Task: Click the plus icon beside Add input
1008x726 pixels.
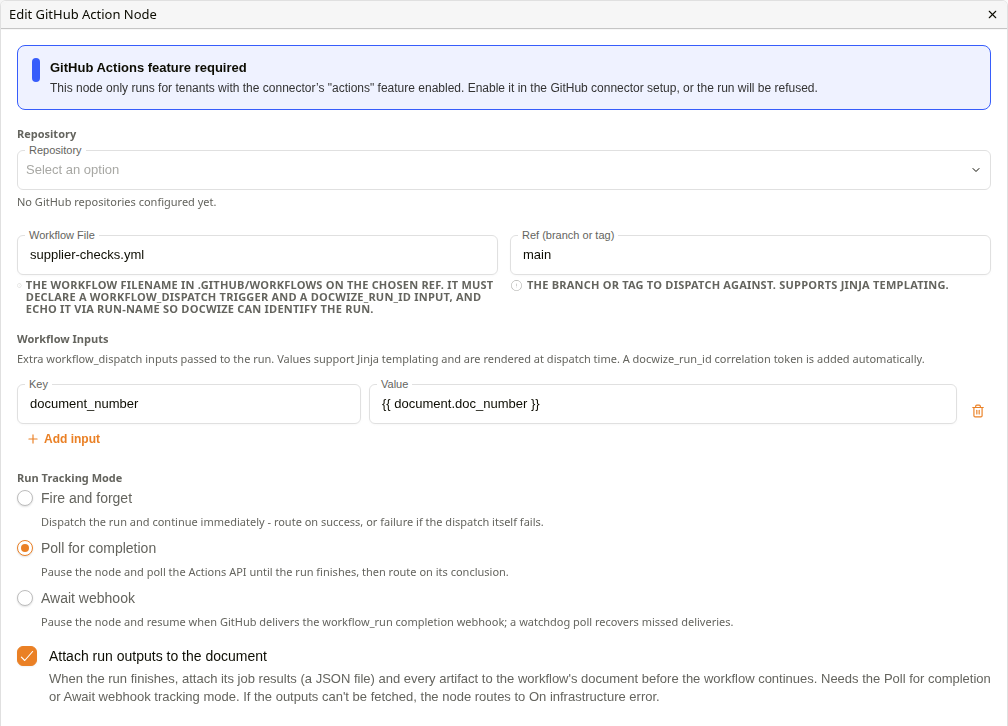Action: pyautogui.click(x=33, y=439)
